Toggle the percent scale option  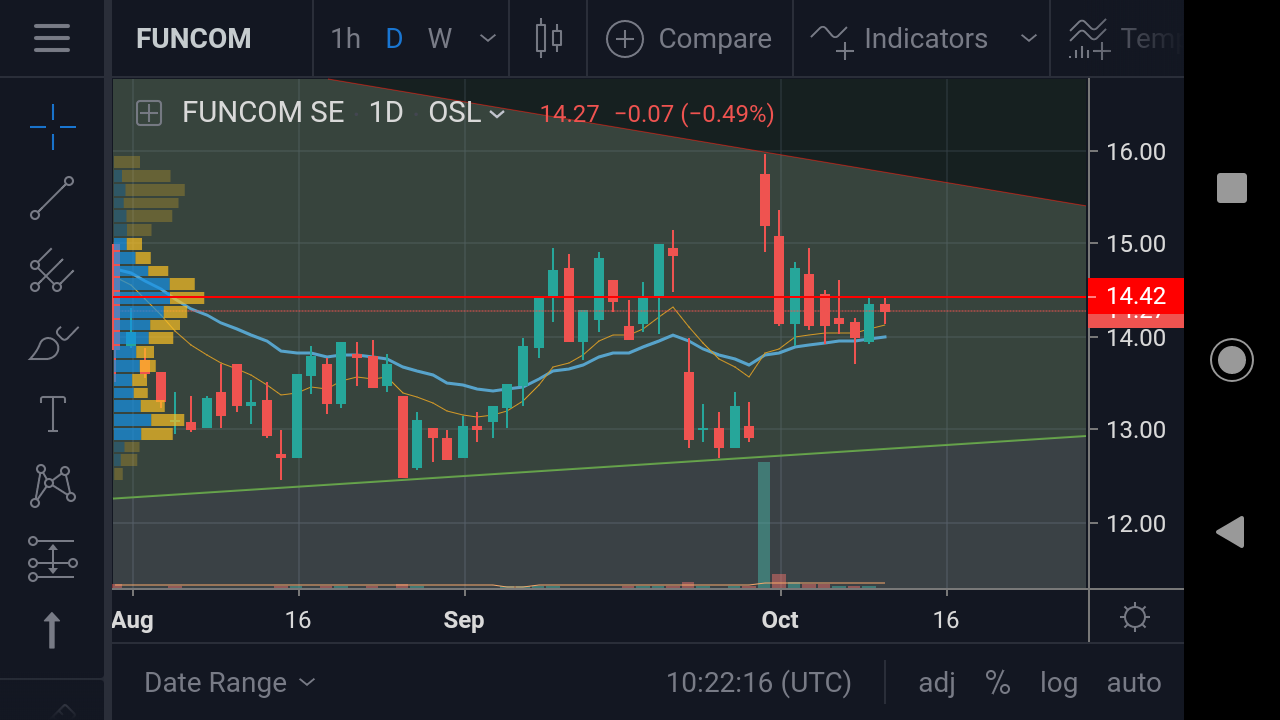tap(997, 683)
